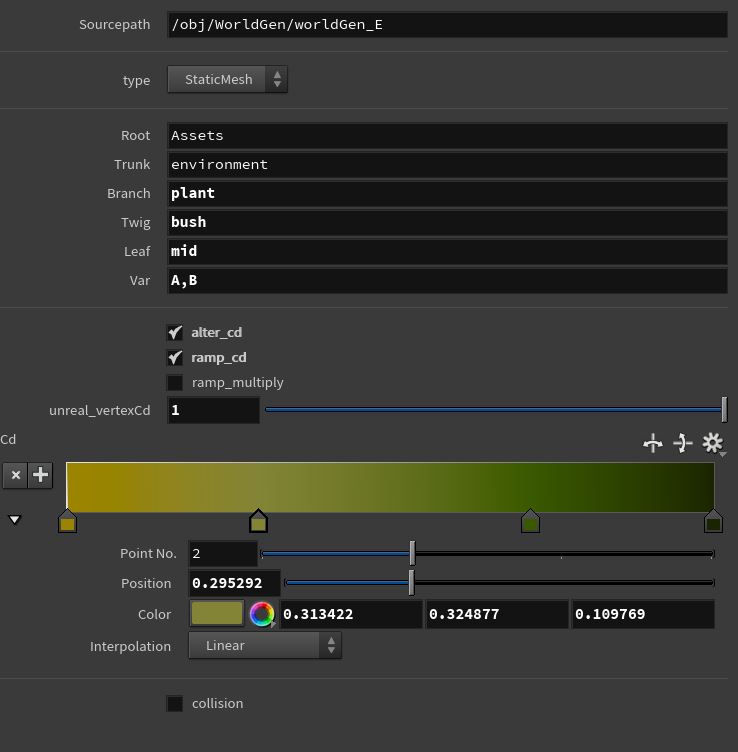The height and width of the screenshot is (752, 738).
Task: Collapse the ramp controls triangle
Action: (x=15, y=520)
